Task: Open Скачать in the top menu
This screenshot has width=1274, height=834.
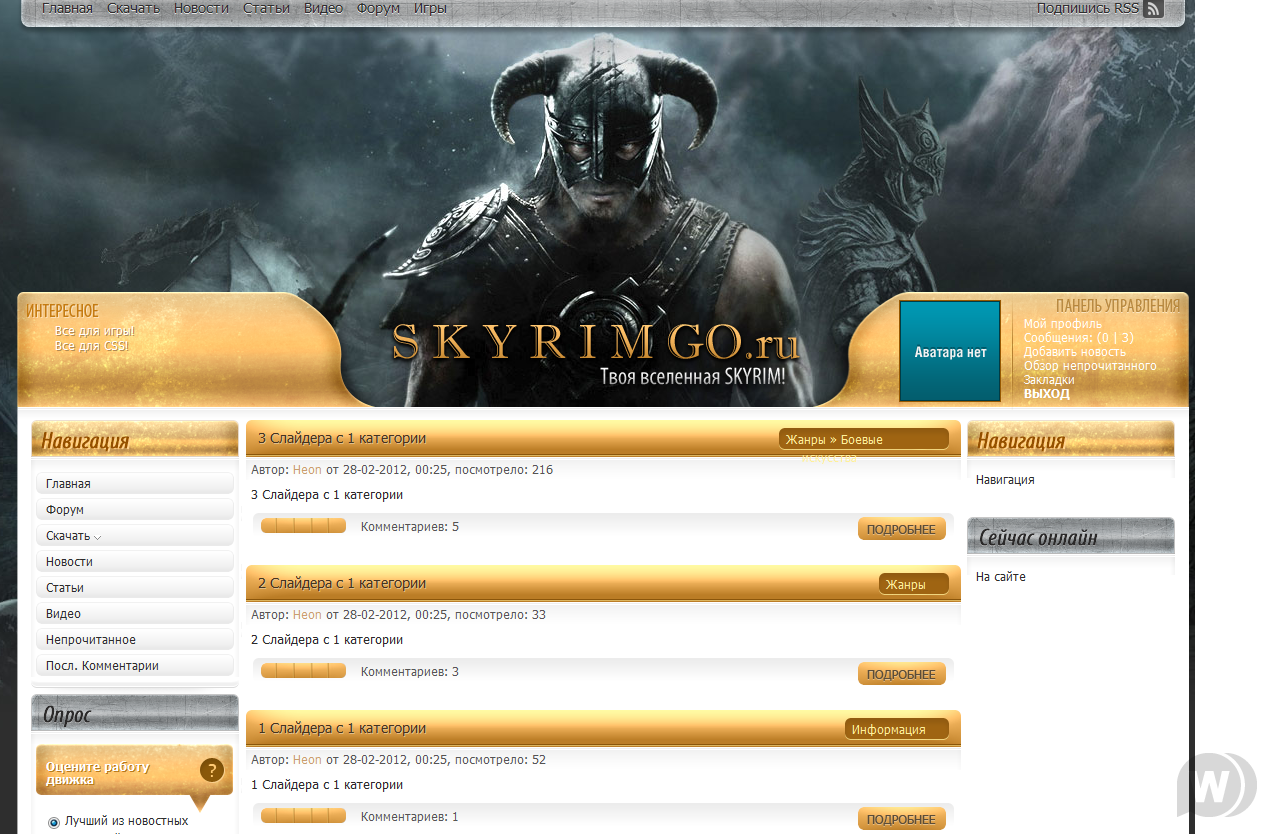Action: coord(133,8)
